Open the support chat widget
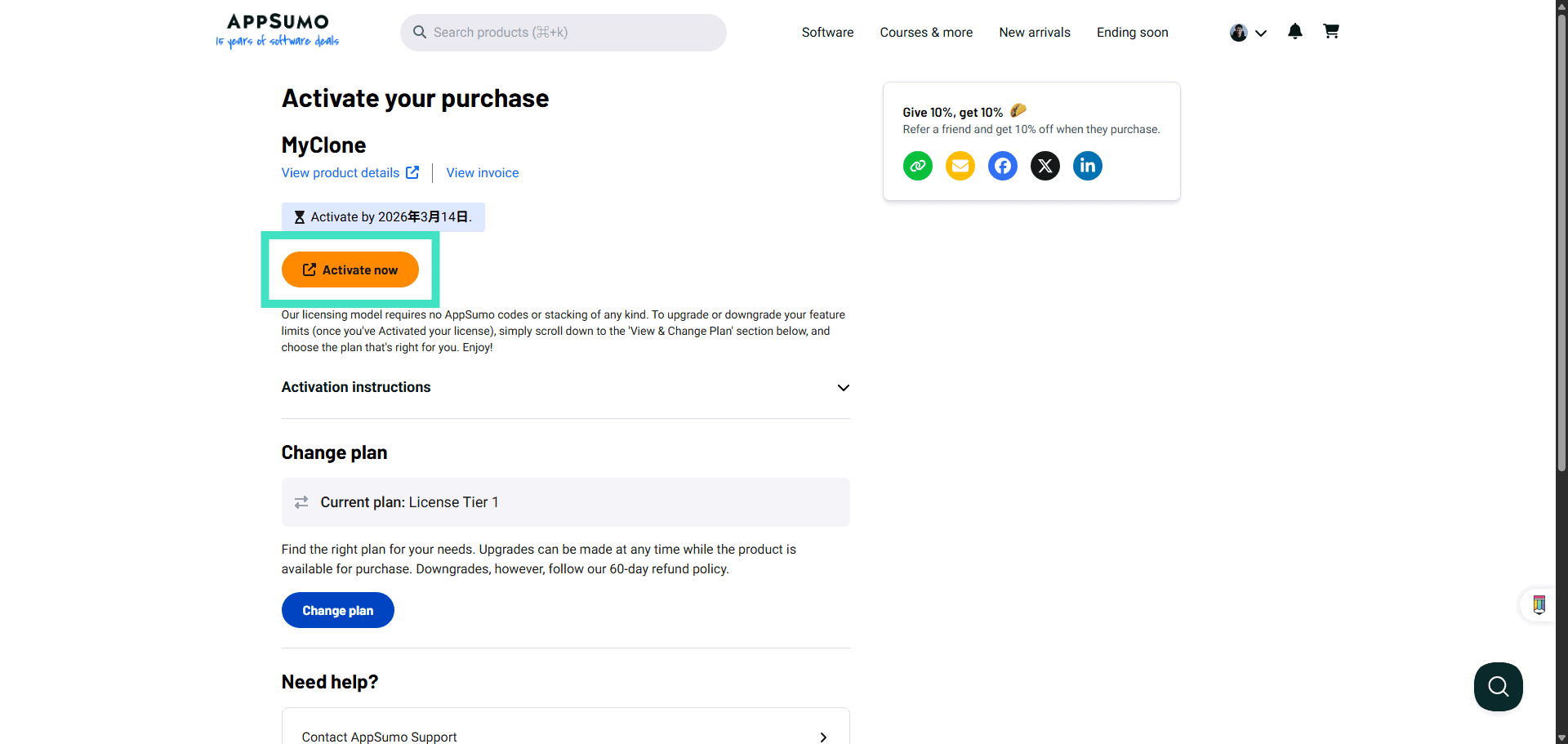The width and height of the screenshot is (1568, 744). click(1497, 686)
